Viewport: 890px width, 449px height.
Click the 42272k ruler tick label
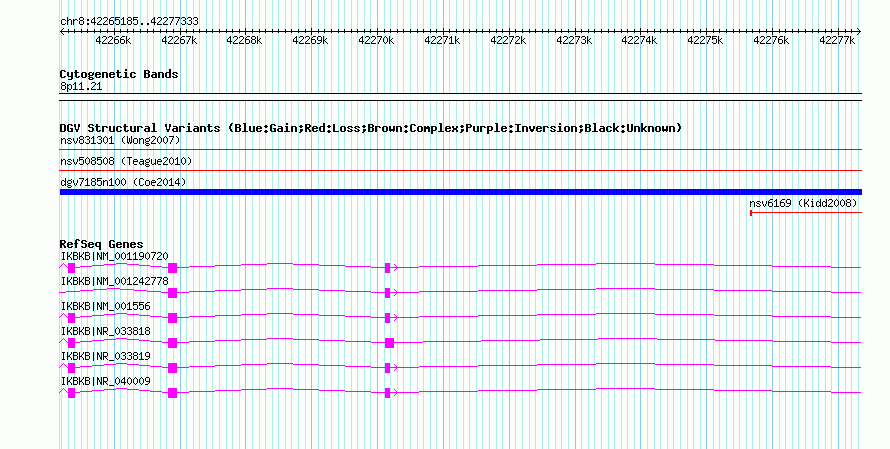(508, 40)
